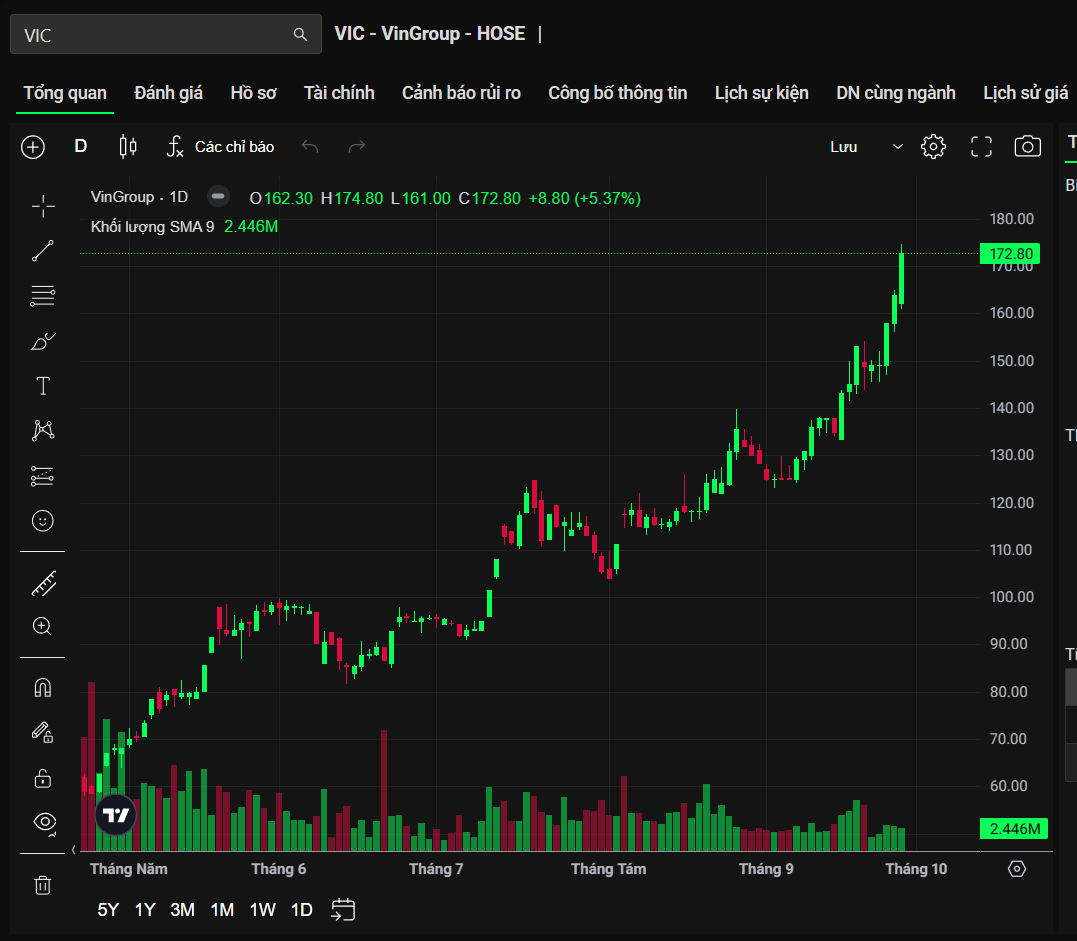Click the Tháng Tám time axis label
Viewport: 1077px width, 941px height.
pyautogui.click(x=609, y=869)
